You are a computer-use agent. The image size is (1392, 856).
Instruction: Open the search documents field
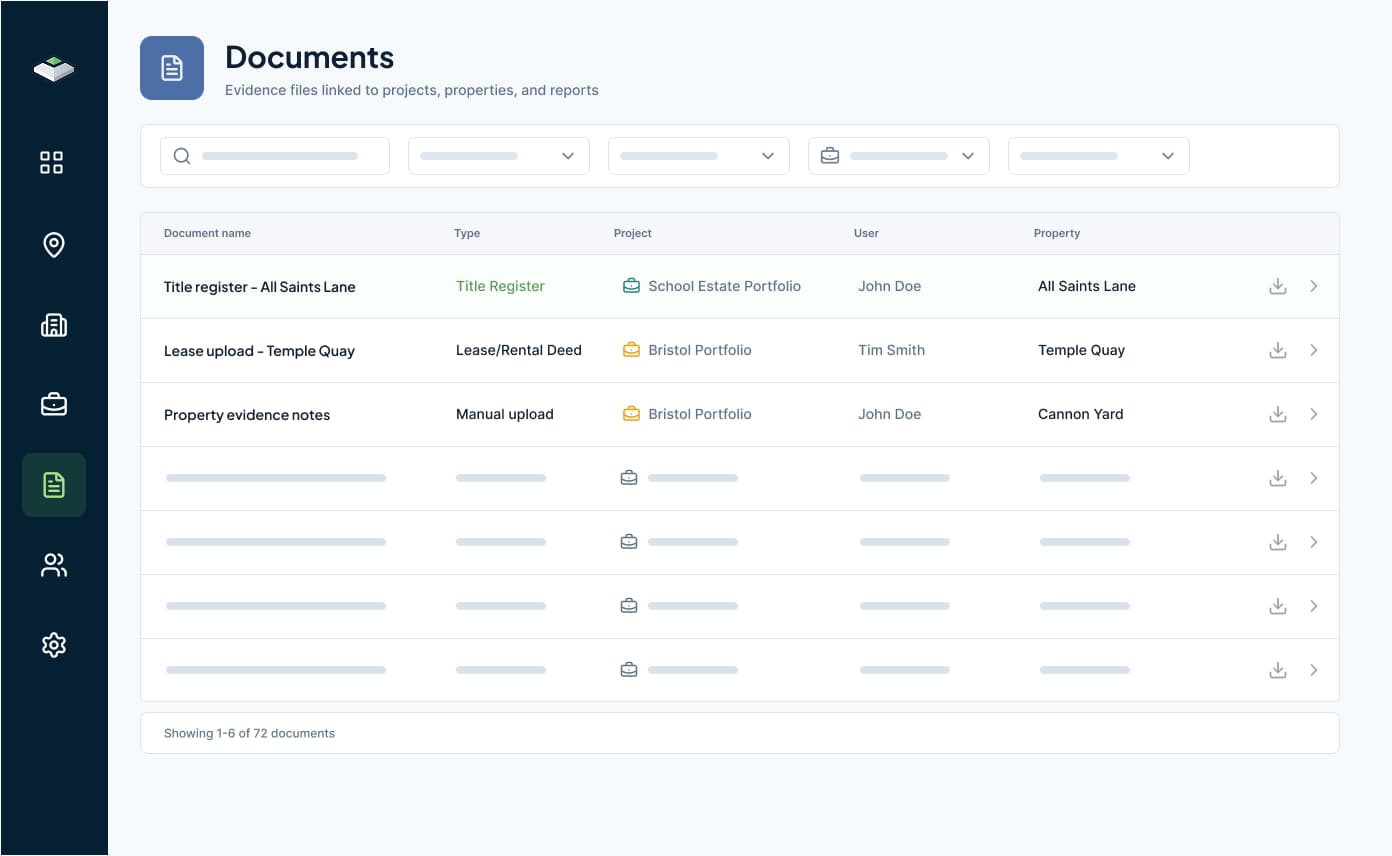[275, 156]
